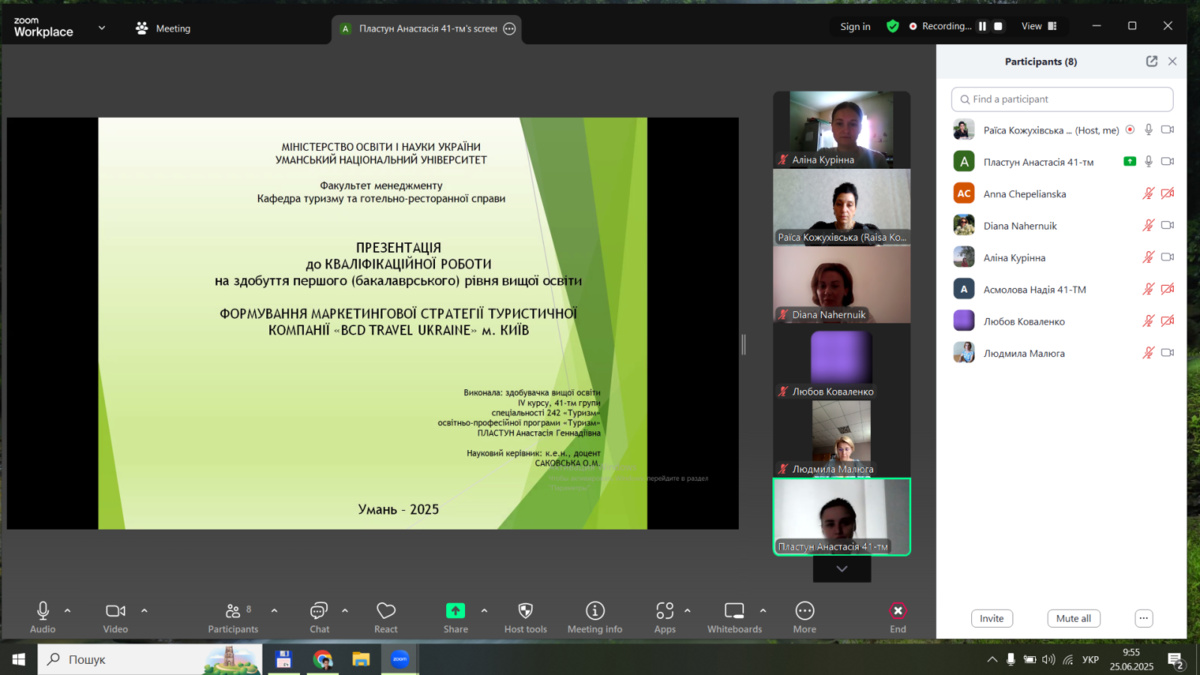Click the Windows Start button
Screen dimensions: 1200x675
tap(18, 659)
